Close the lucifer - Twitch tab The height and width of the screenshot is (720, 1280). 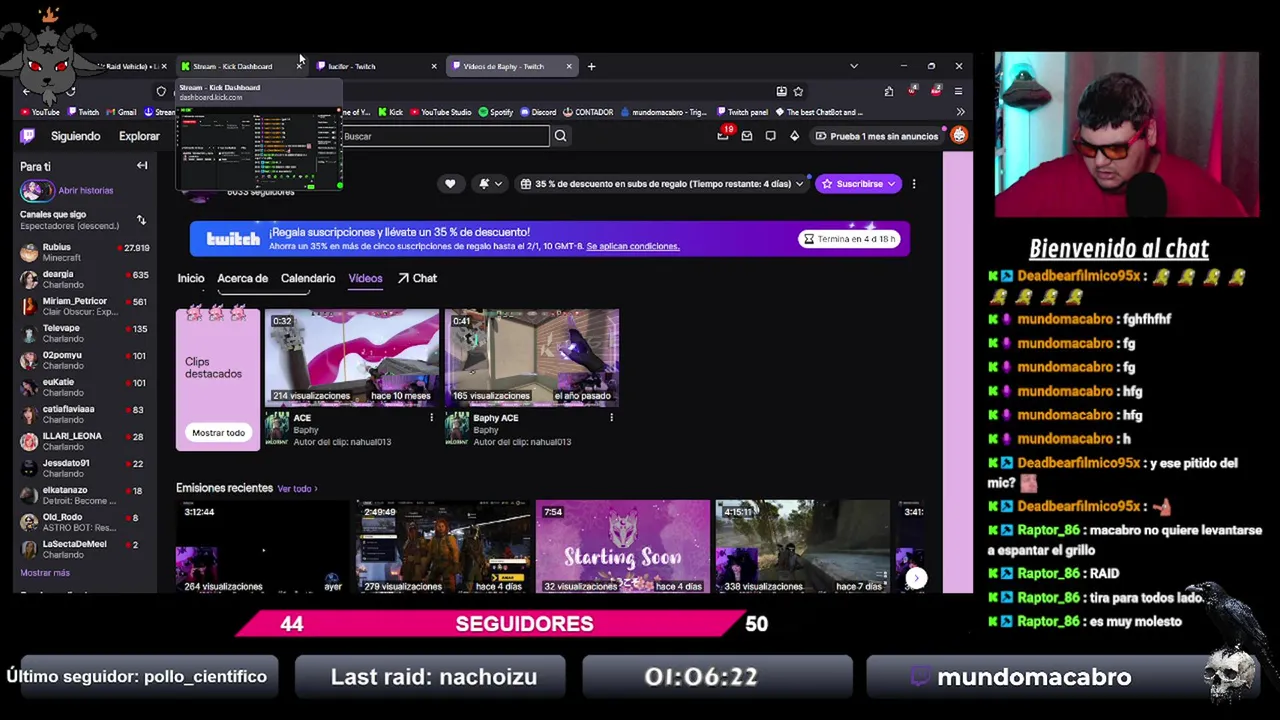pos(434,66)
